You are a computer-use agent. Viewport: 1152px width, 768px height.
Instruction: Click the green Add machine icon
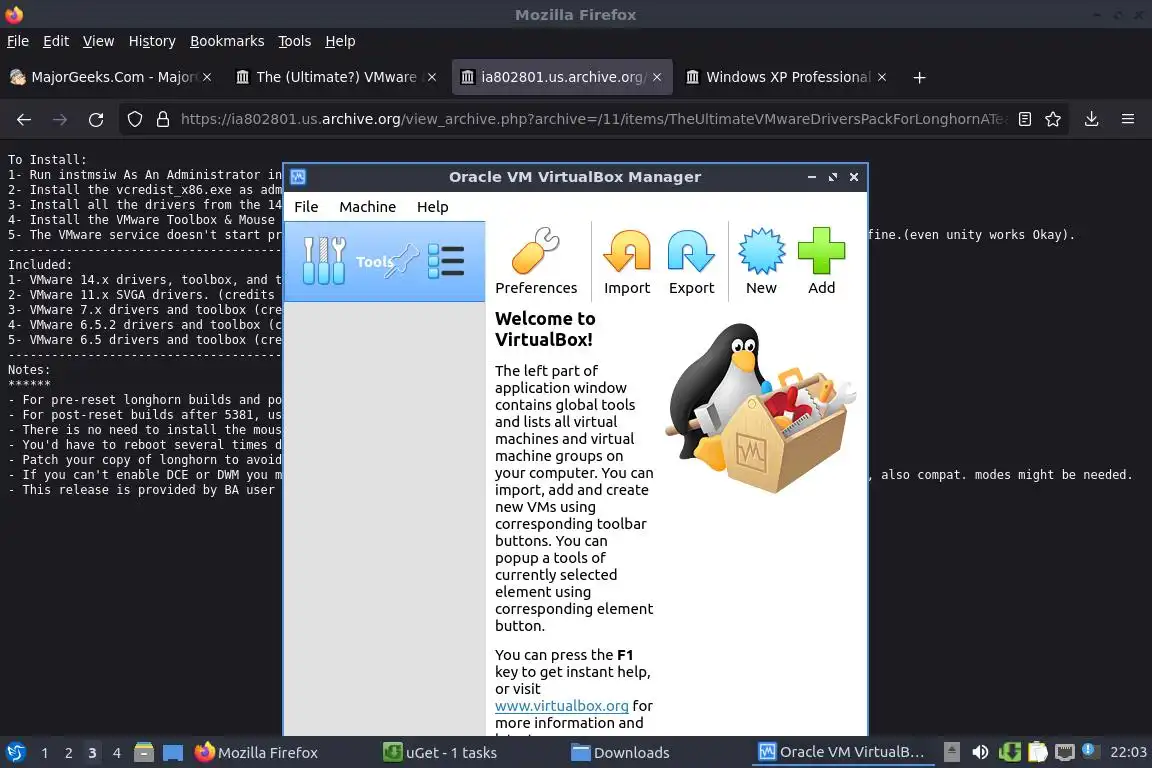coord(821,262)
